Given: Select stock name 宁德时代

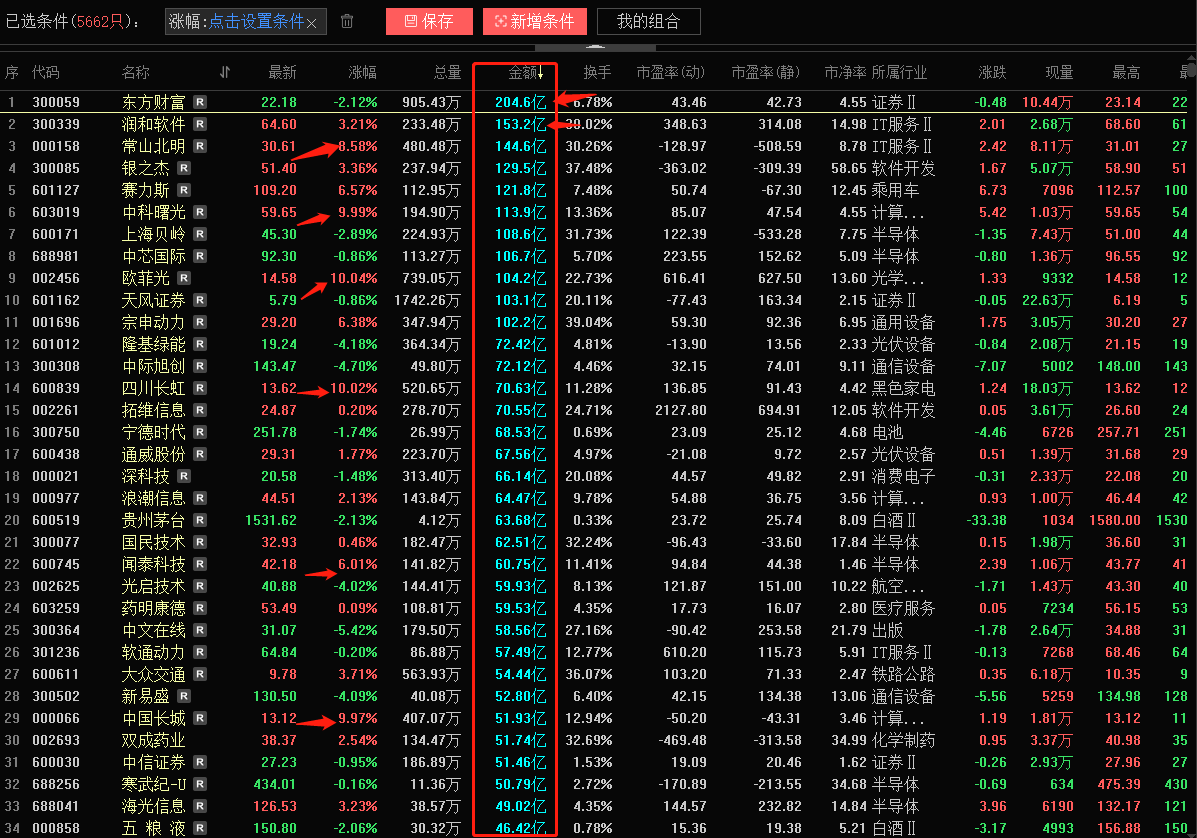Looking at the screenshot, I should (153, 432).
